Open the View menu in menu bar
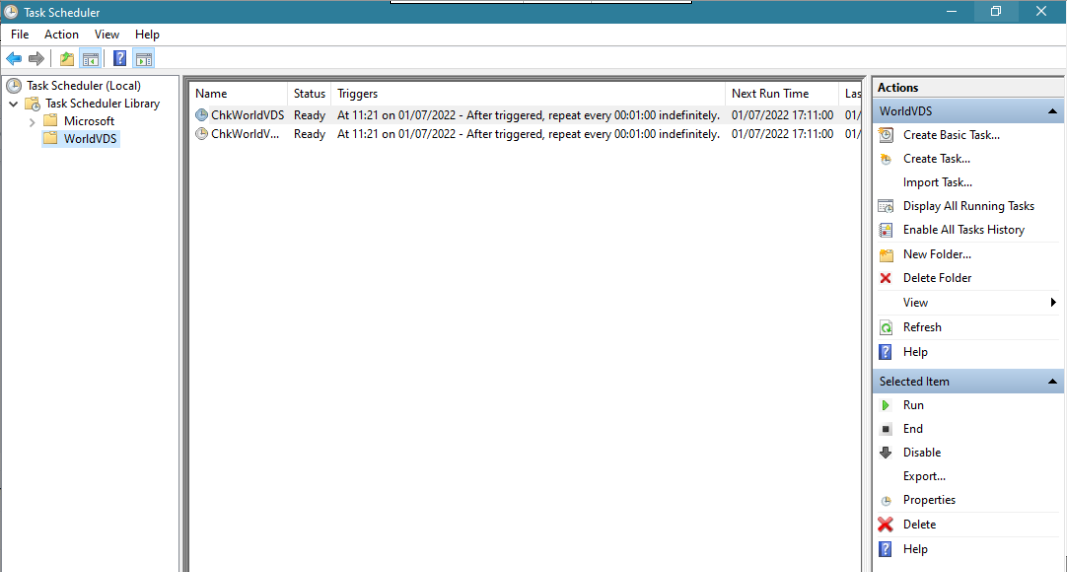This screenshot has height=572, width=1067. [x=107, y=34]
